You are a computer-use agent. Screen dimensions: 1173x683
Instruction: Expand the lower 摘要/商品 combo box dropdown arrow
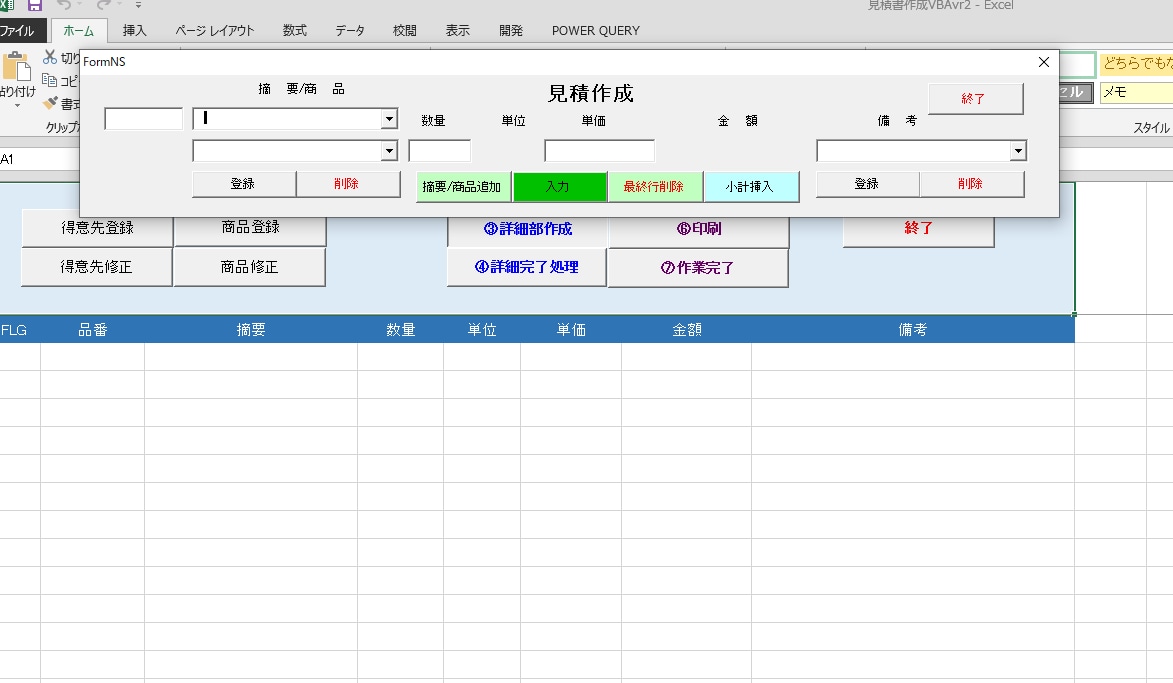[x=389, y=151]
